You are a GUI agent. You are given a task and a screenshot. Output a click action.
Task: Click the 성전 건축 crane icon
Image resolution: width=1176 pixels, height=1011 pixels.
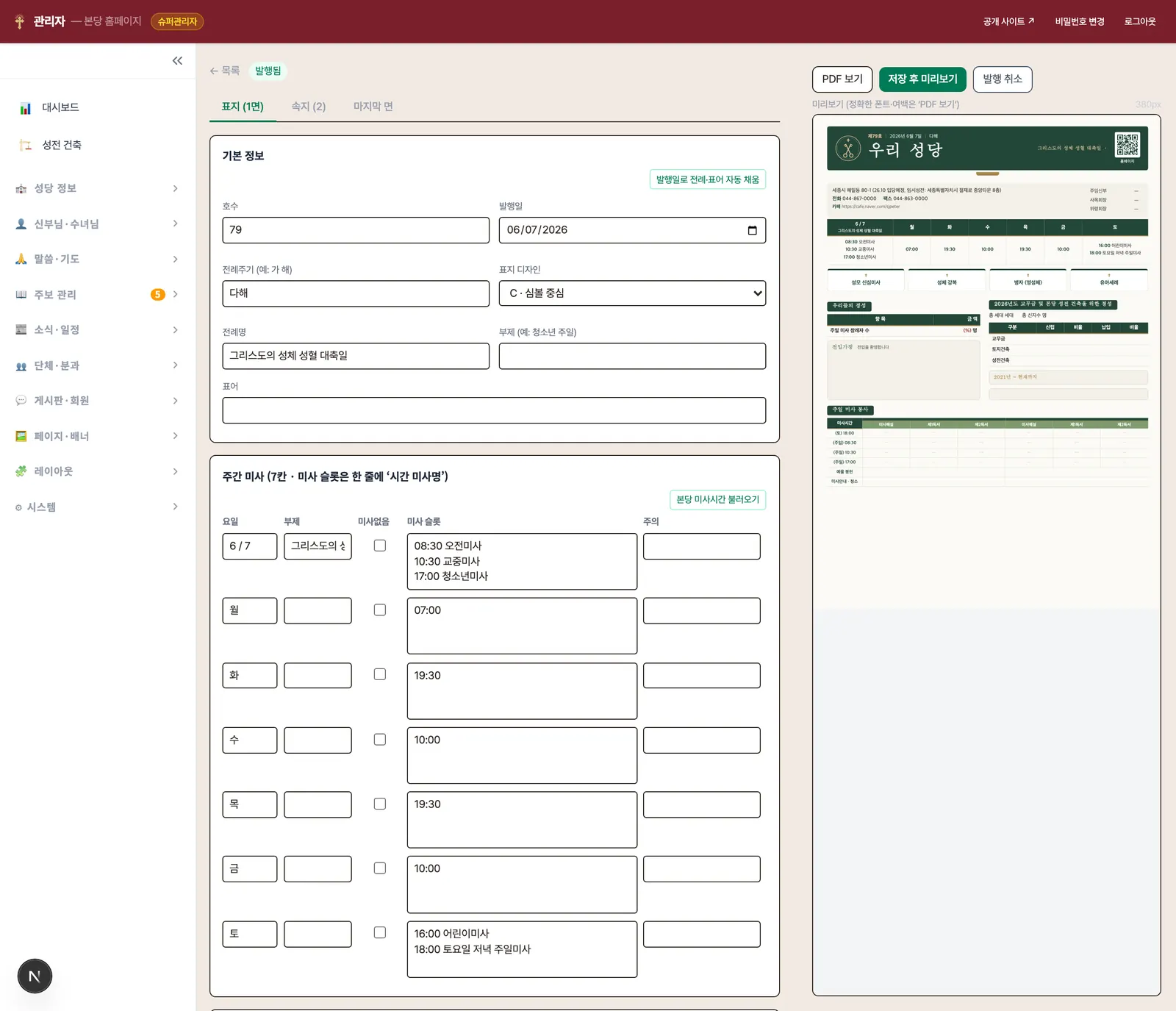point(26,145)
